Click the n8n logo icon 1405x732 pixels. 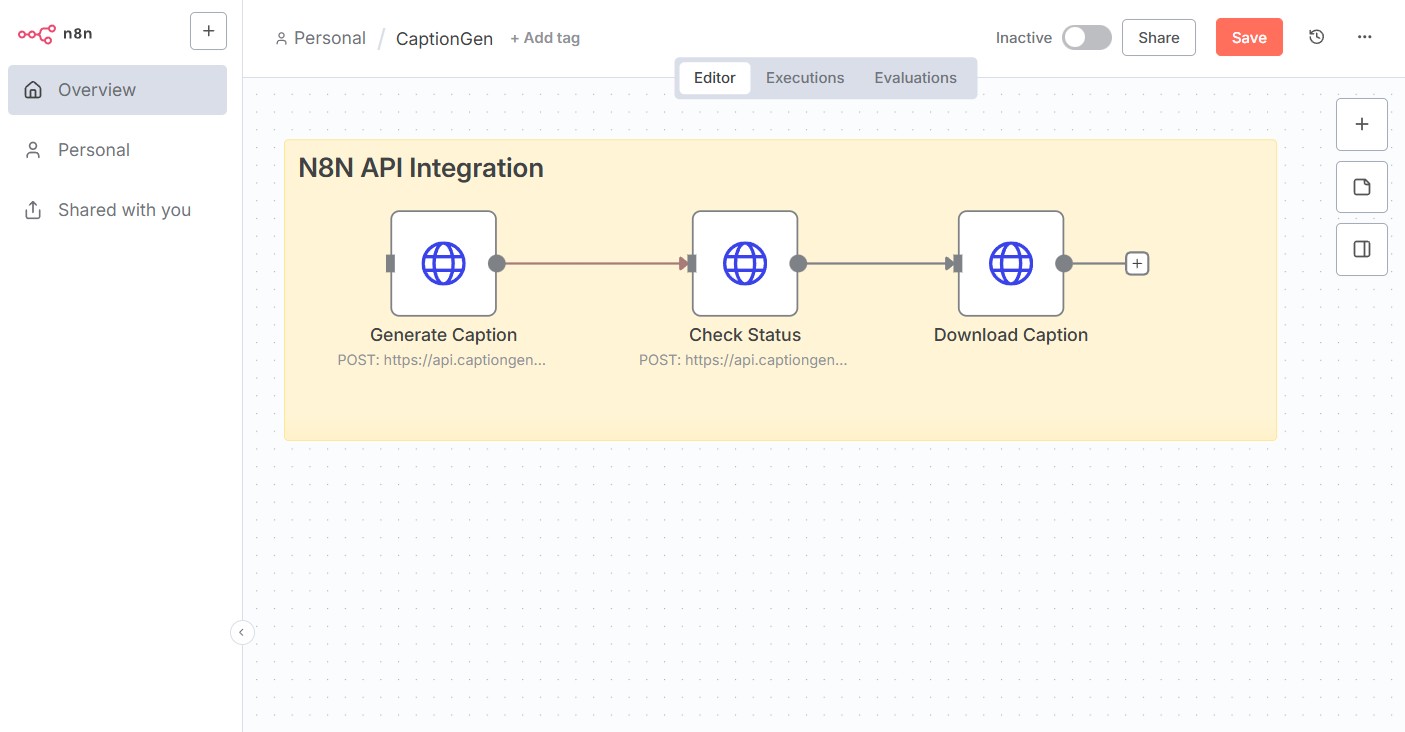pos(37,34)
